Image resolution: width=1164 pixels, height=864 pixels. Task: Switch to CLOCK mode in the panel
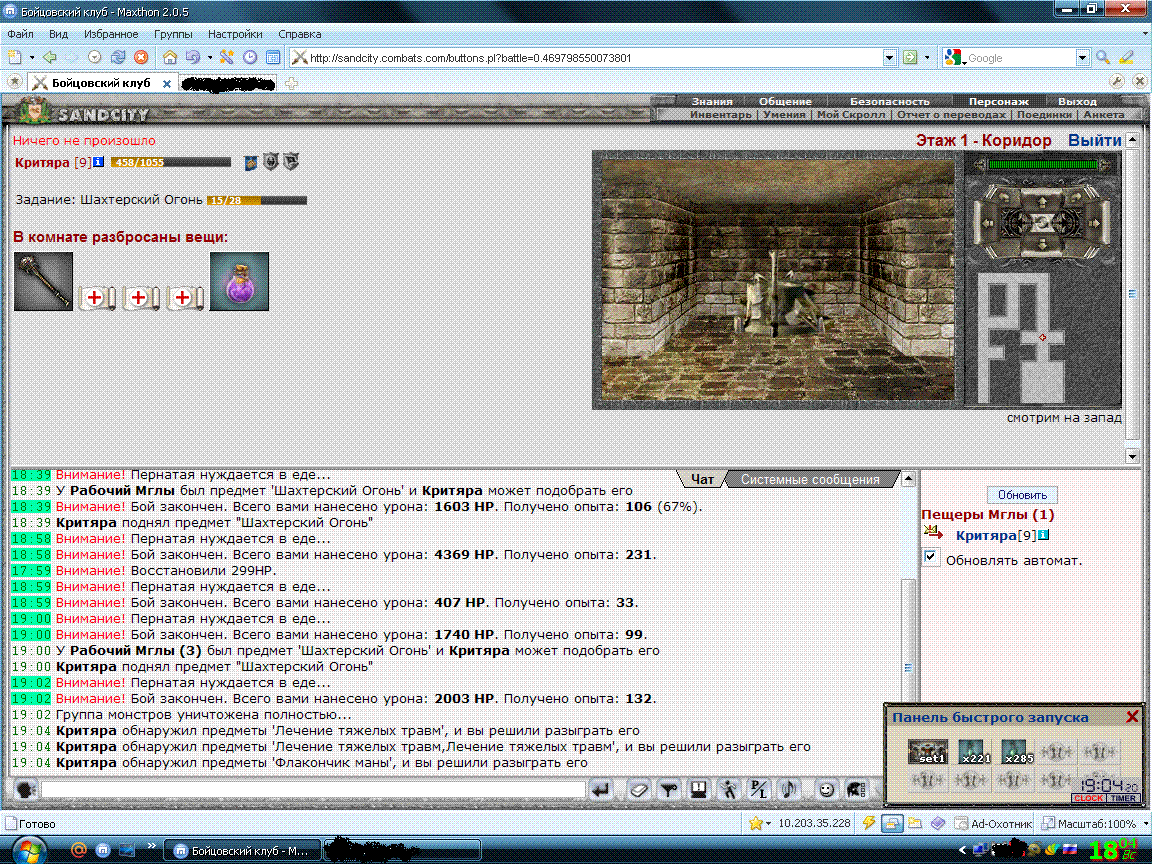coord(1088,799)
